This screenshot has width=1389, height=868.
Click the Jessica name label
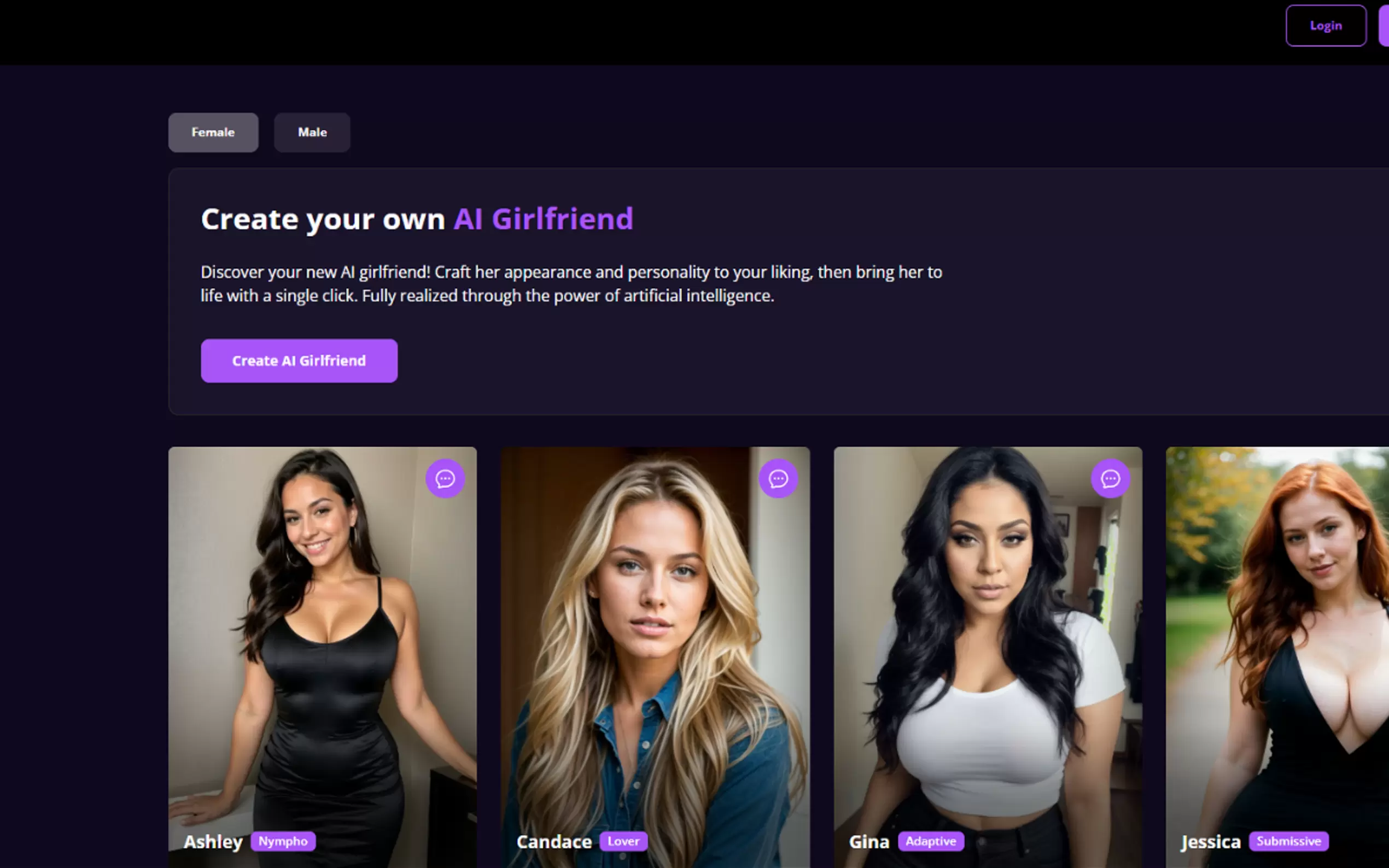coord(1210,842)
